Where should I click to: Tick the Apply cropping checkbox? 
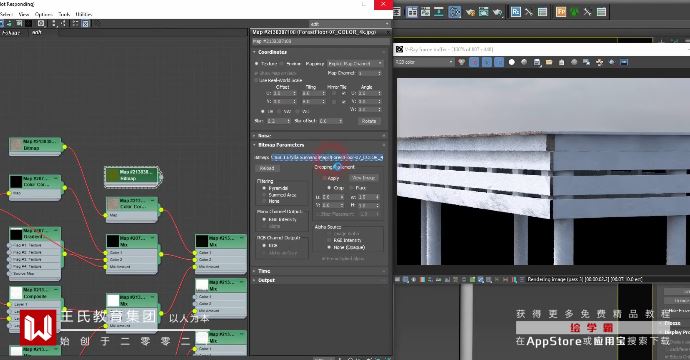click(x=324, y=178)
